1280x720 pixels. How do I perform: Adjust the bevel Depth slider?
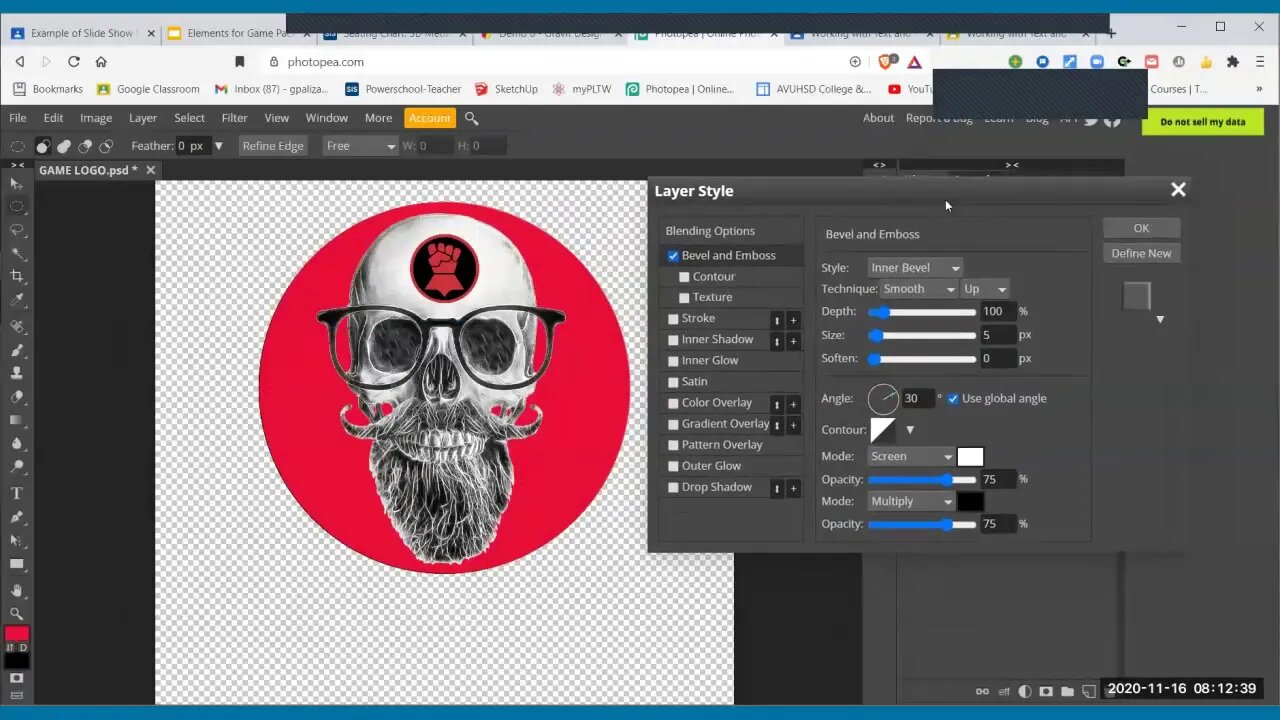tap(922, 312)
